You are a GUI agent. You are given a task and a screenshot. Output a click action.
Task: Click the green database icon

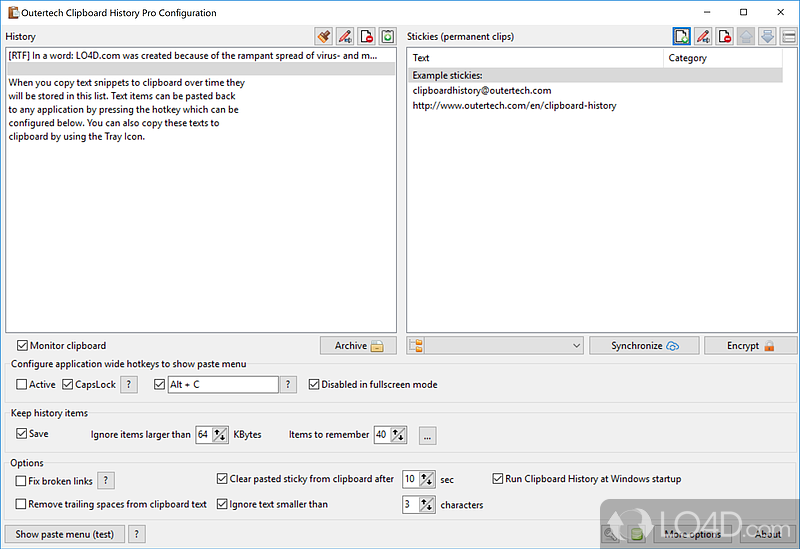tap(636, 534)
